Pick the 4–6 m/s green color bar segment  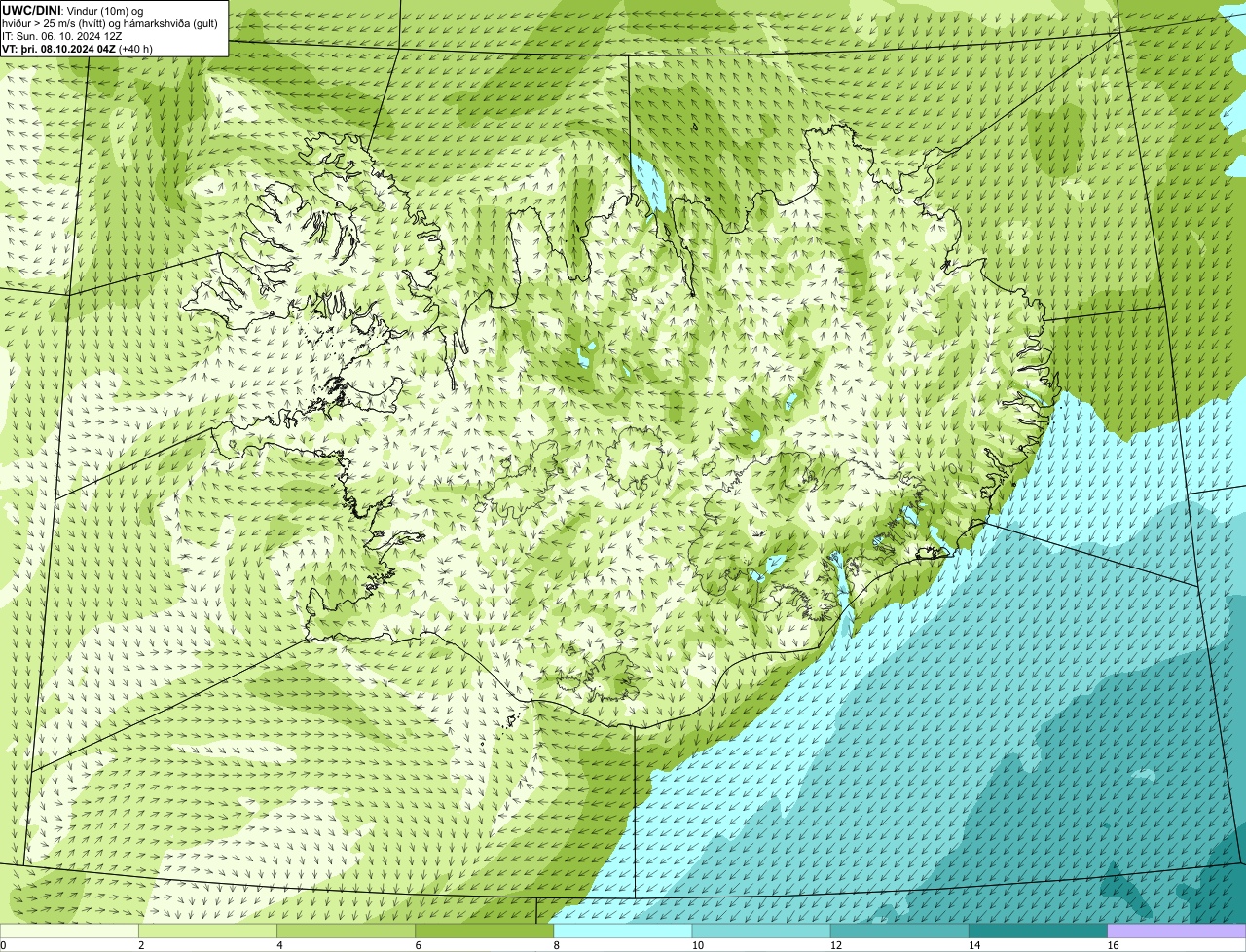click(x=348, y=932)
